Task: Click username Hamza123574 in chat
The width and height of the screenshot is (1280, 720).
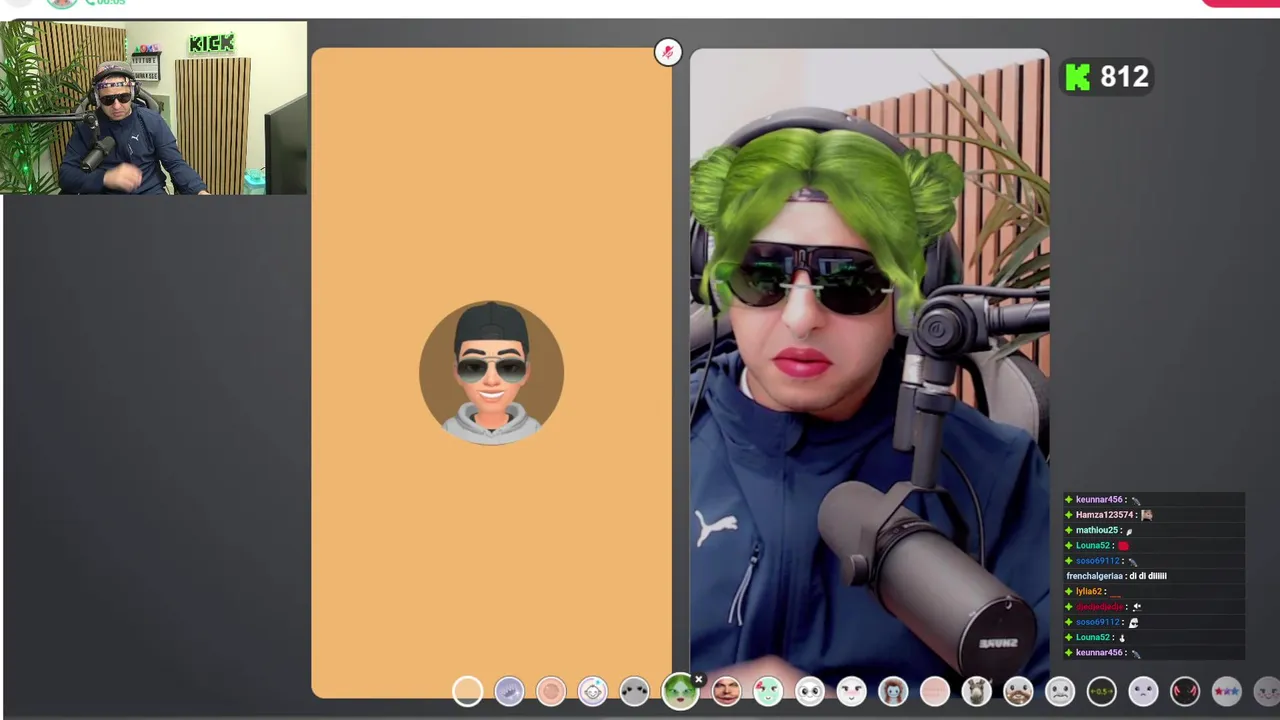Action: point(1104,515)
